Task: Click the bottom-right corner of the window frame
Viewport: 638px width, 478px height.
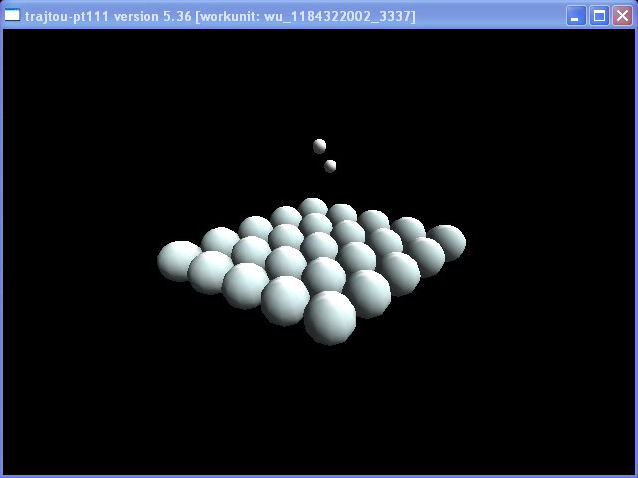Action: pos(634,474)
